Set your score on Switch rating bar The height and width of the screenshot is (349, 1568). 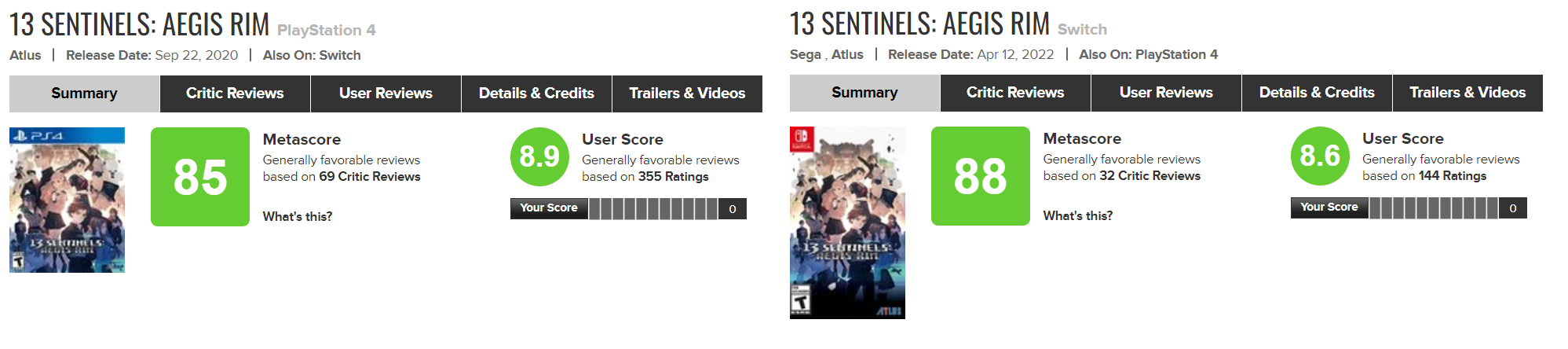(1434, 208)
